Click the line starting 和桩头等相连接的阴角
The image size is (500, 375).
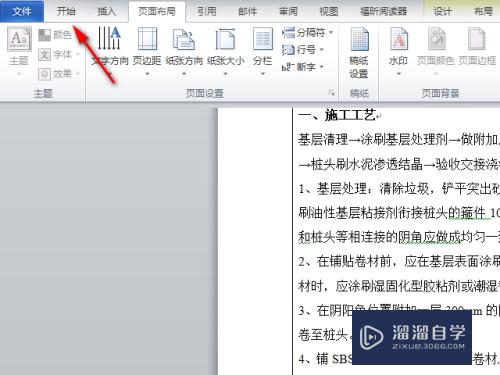coord(399,237)
